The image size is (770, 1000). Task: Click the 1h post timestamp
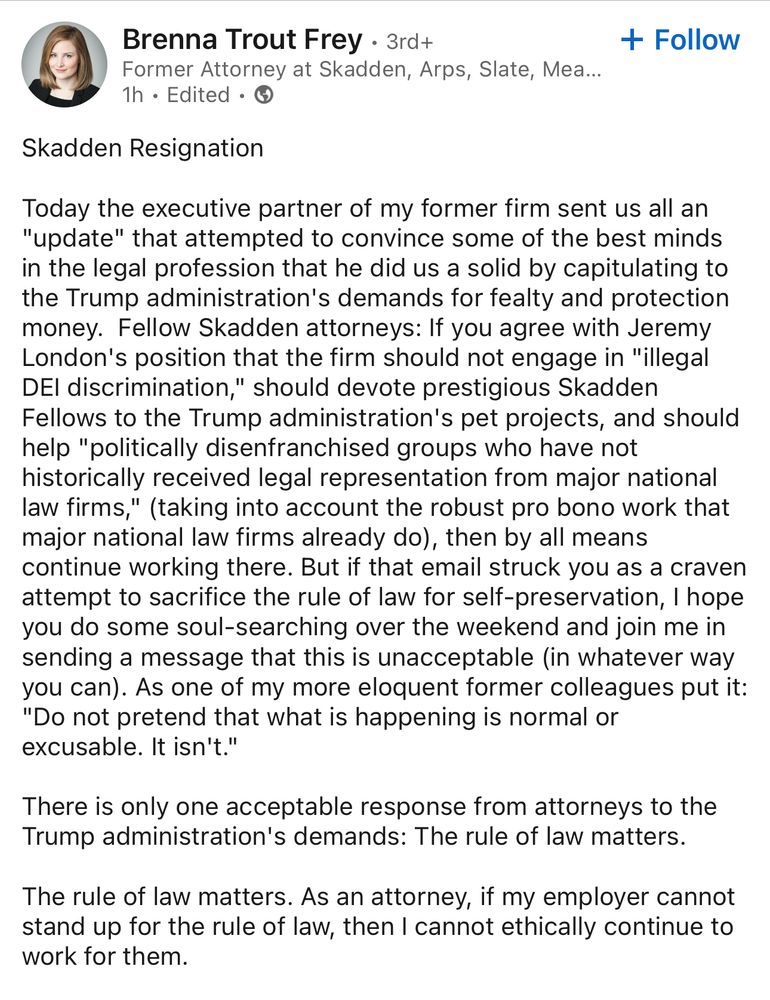(x=132, y=95)
